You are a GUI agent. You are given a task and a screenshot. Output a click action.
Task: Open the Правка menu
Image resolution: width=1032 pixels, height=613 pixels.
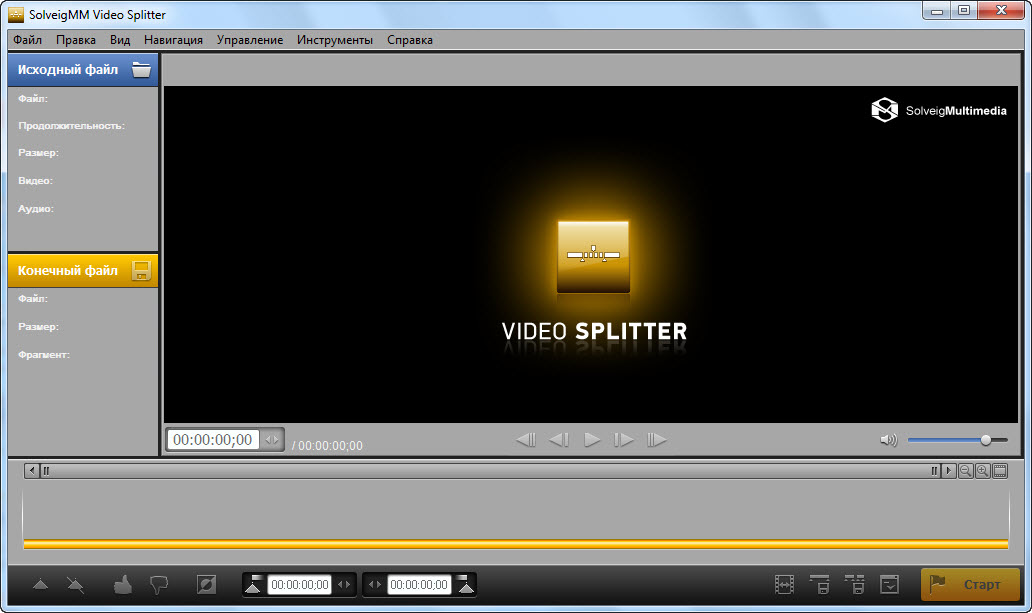pyautogui.click(x=76, y=40)
